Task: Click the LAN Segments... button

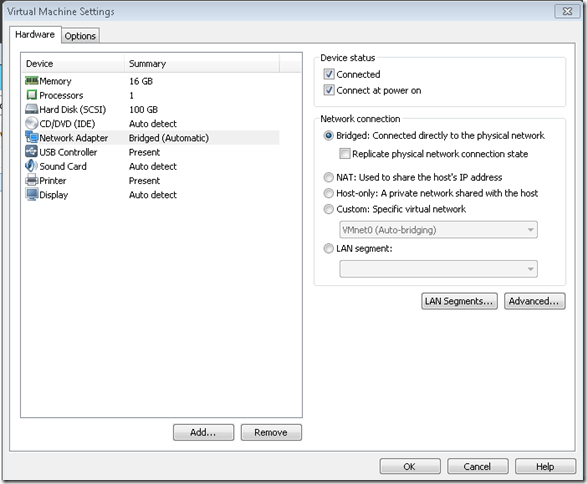Action: [x=459, y=301]
